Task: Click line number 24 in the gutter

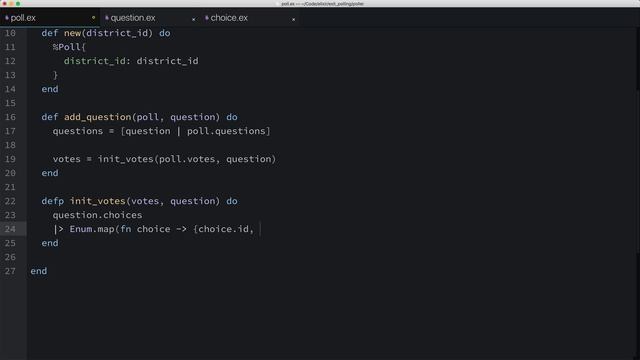Action: (10, 229)
